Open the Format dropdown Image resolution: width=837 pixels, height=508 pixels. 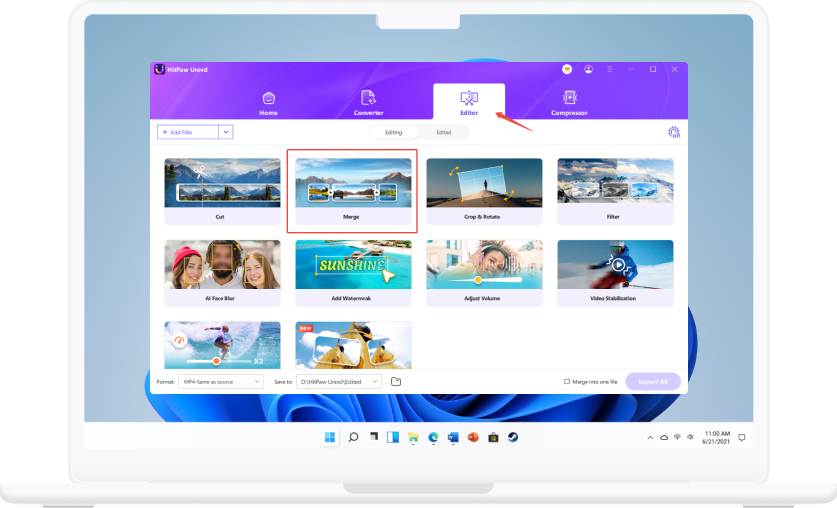221,381
